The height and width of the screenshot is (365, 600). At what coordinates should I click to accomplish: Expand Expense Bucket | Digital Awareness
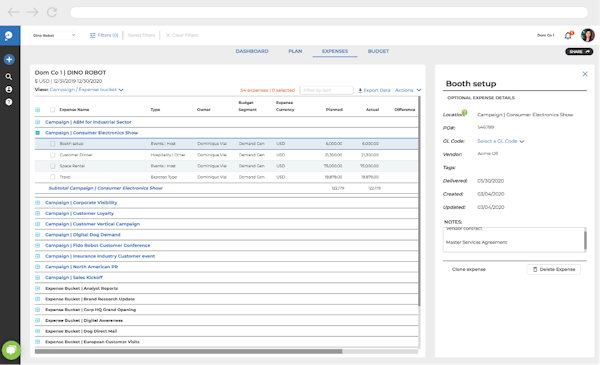[38, 321]
